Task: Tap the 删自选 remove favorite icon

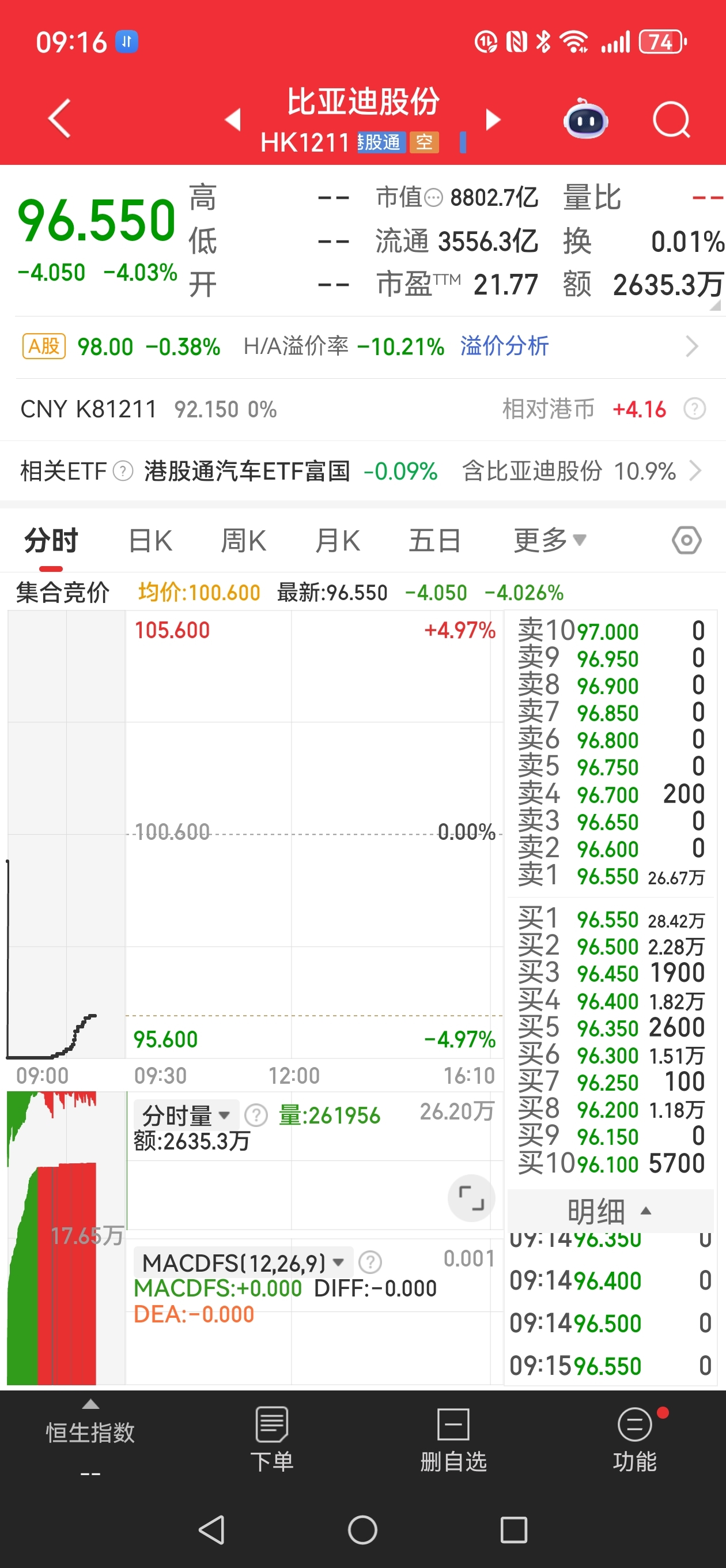Action: click(453, 1424)
